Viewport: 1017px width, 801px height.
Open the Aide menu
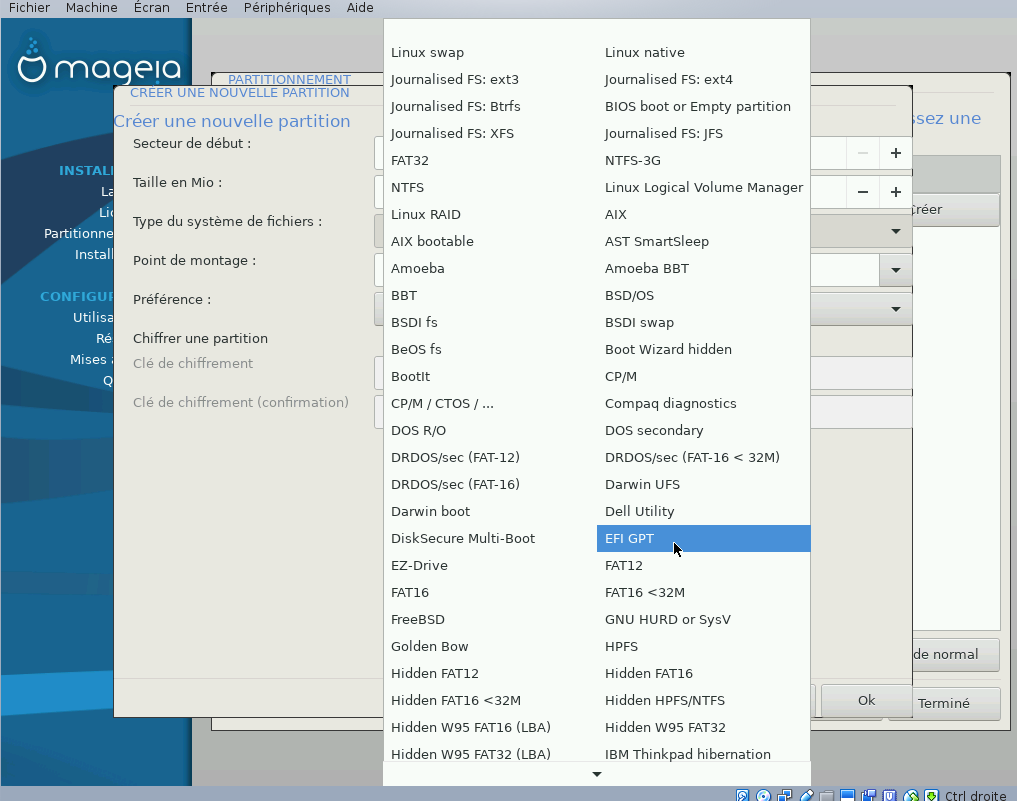point(360,8)
